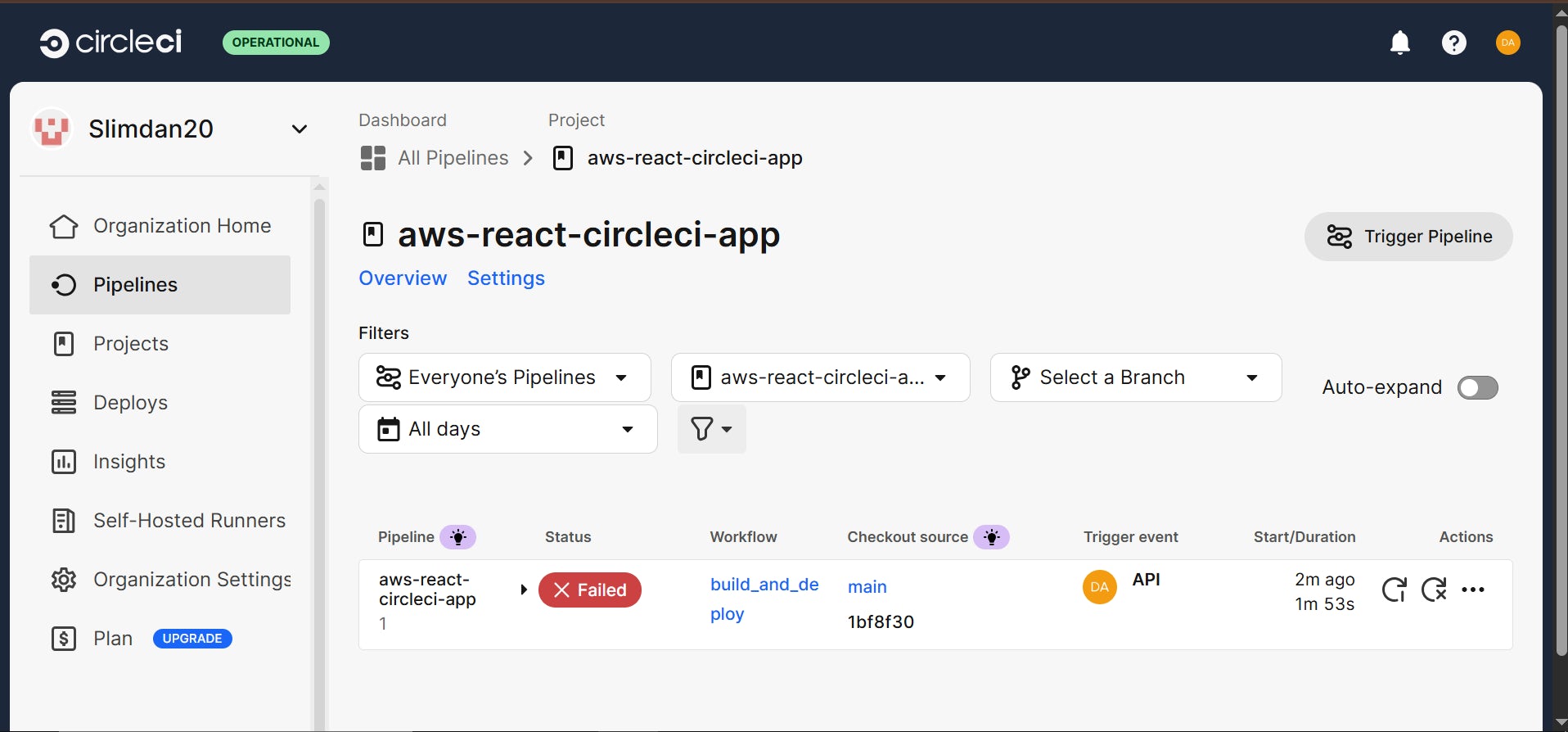Open the aws-react-circleci-a... project filter dropdown
Image resolution: width=1568 pixels, height=732 pixels.
(821, 377)
